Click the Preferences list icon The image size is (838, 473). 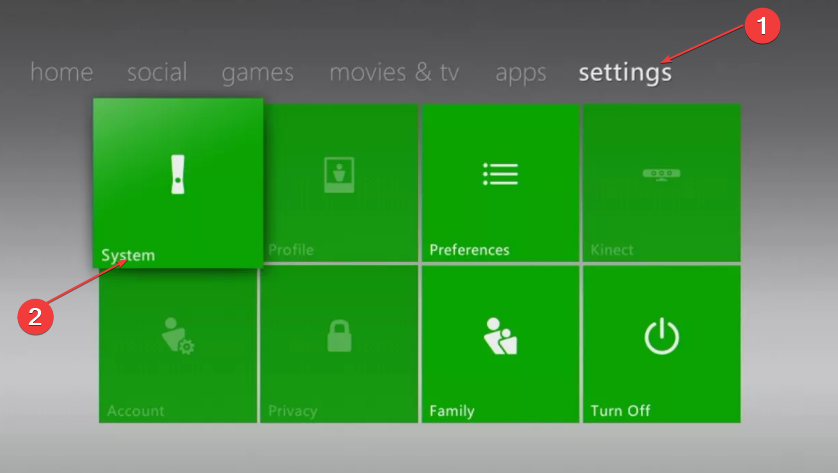500,174
